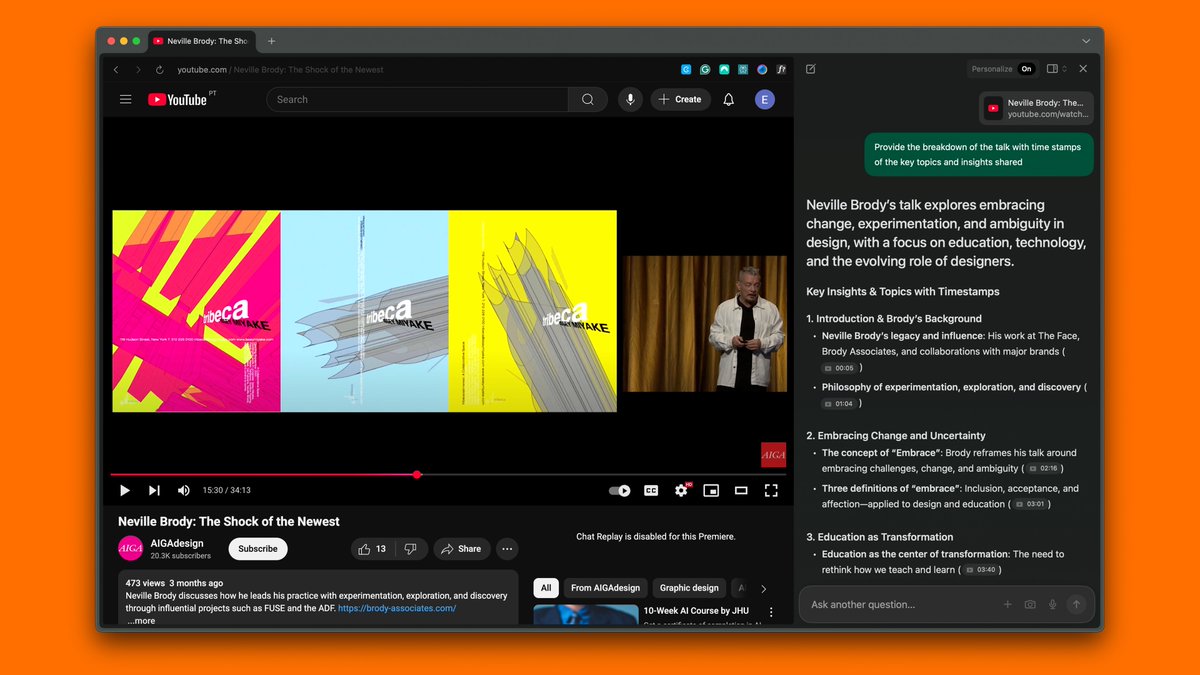Expand description with ...more
Viewport: 1200px width, 675px height.
141,621
